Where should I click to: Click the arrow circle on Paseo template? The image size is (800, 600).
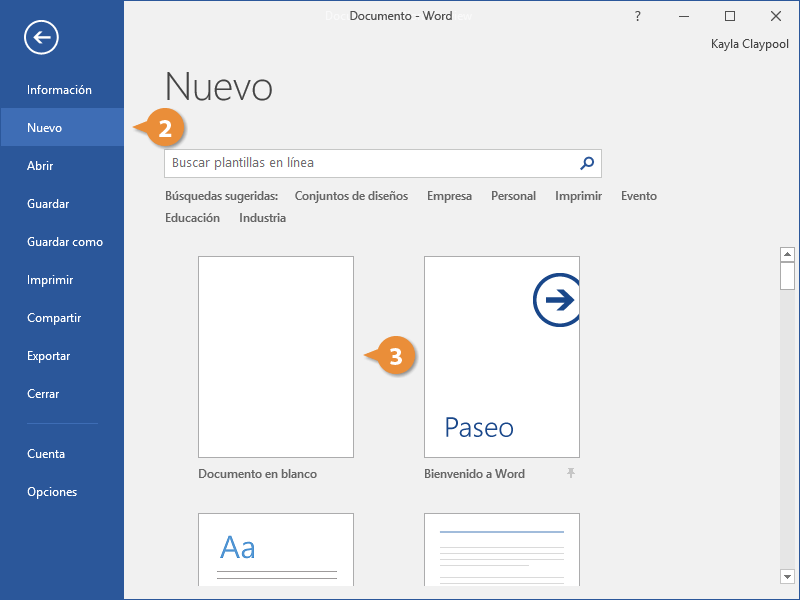pyautogui.click(x=557, y=300)
